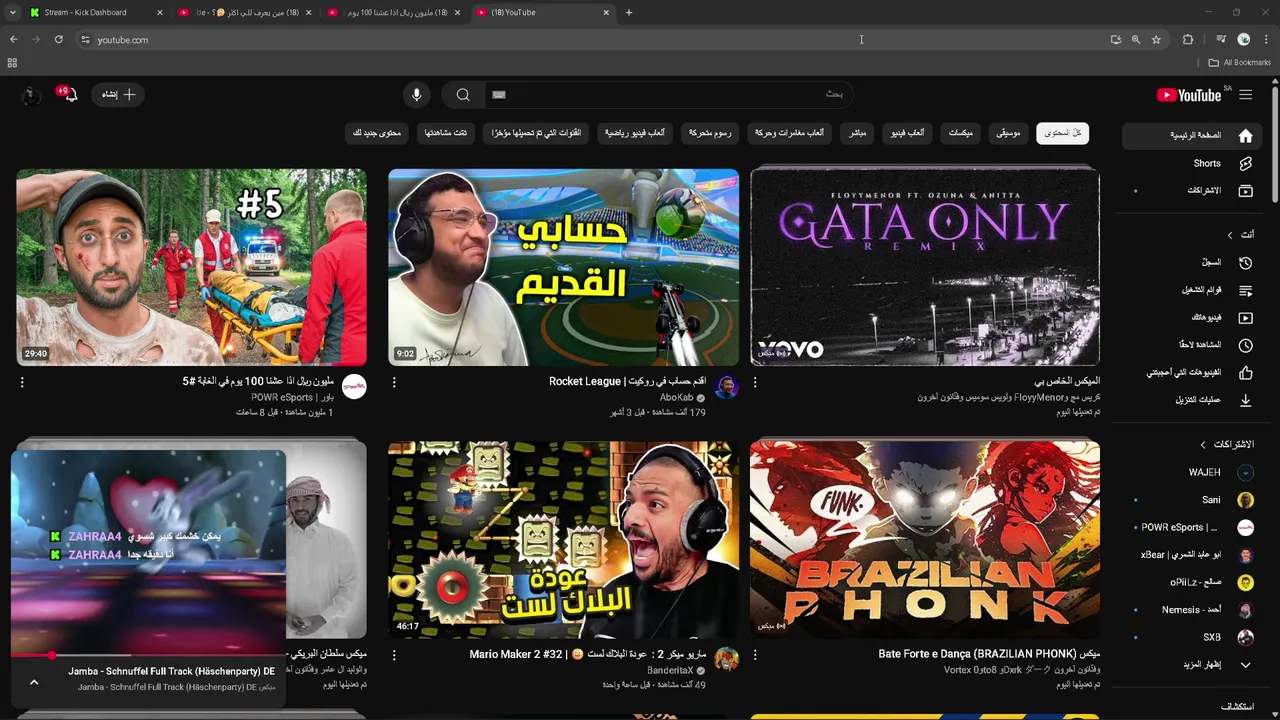The width and height of the screenshot is (1280, 720).
Task: Open AboKab channel avatar
Action: click(727, 388)
